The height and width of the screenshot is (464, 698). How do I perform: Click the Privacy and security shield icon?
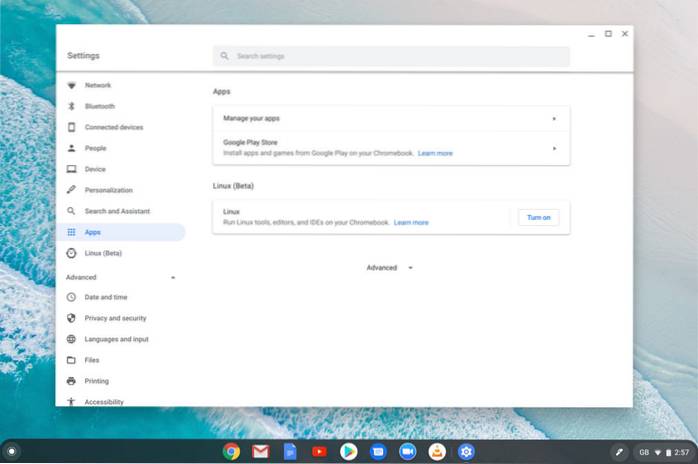pyautogui.click(x=71, y=318)
